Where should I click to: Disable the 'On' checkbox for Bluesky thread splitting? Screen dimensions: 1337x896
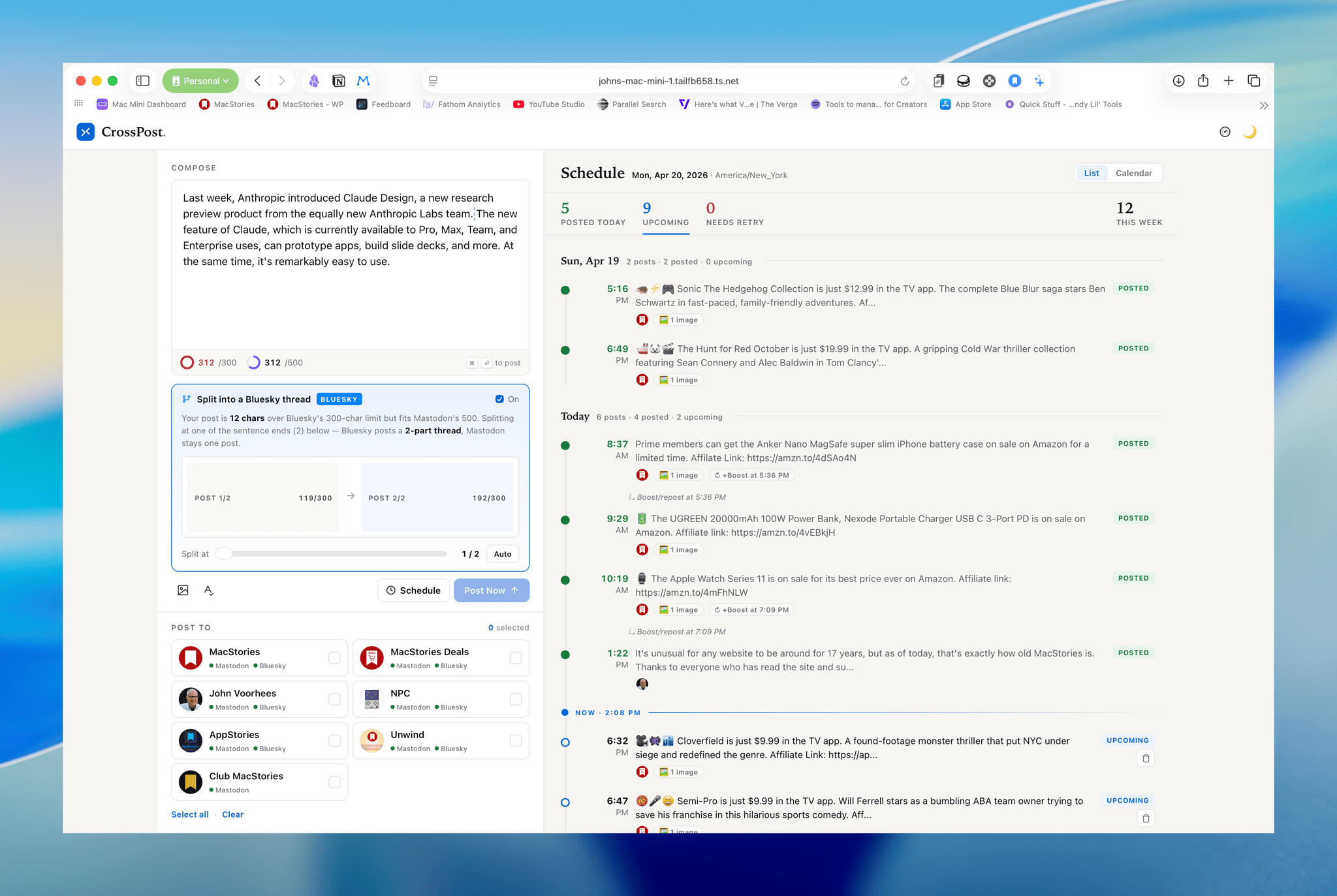click(500, 399)
